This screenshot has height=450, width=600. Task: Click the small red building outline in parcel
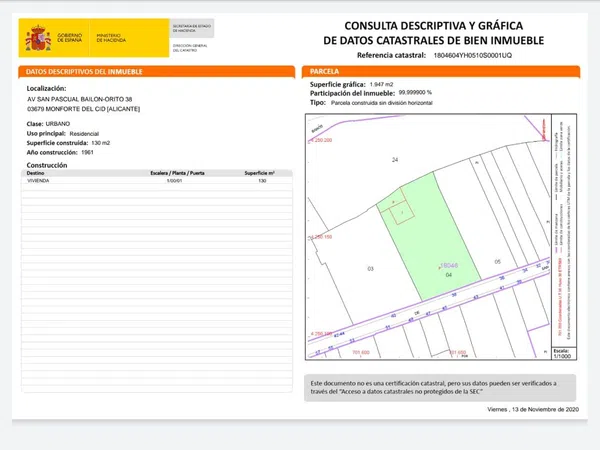coord(402,212)
